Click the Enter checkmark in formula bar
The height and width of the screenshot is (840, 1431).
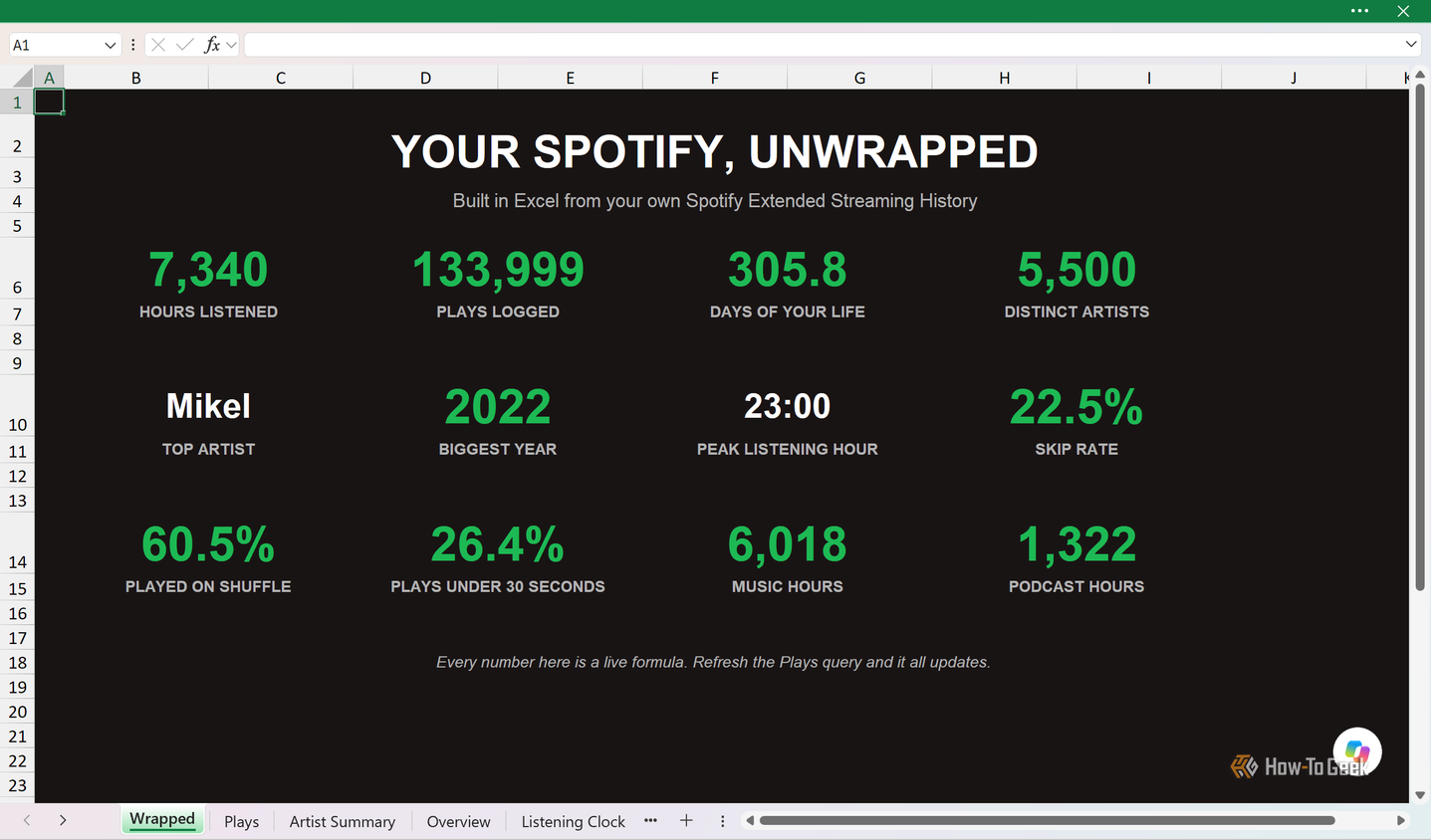coord(184,45)
